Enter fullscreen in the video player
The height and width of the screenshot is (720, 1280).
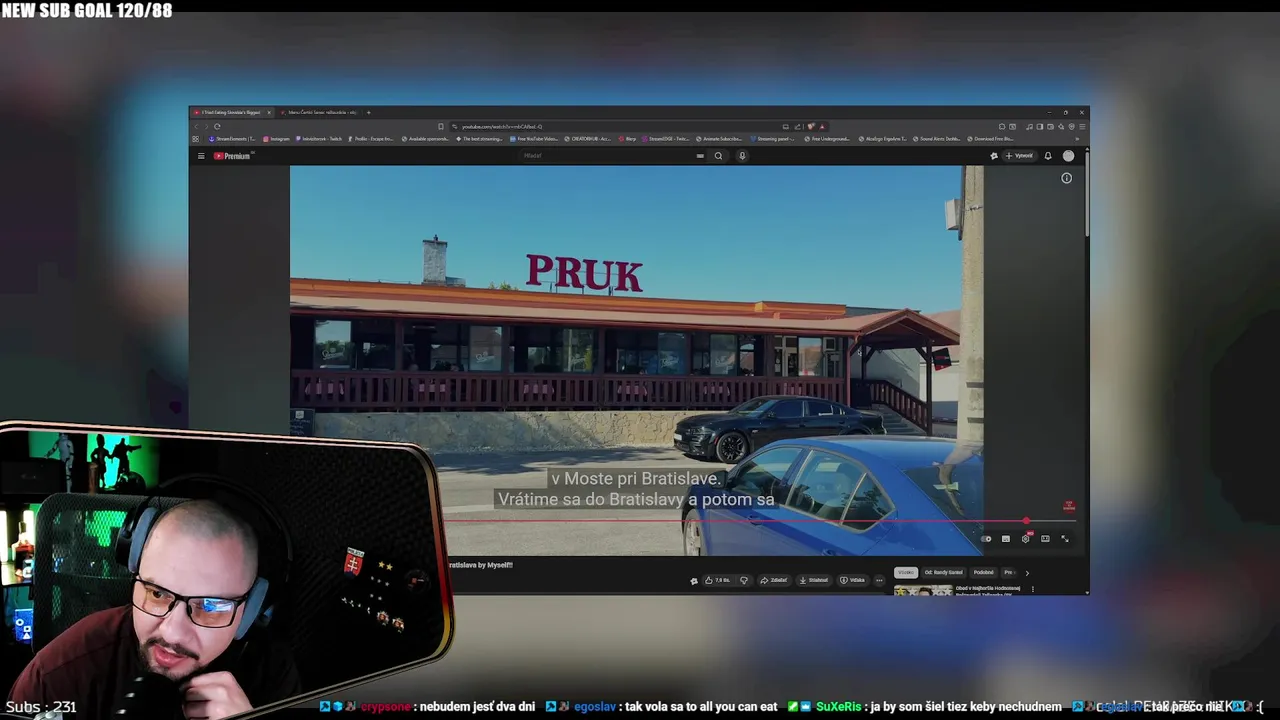pyautogui.click(x=1065, y=539)
